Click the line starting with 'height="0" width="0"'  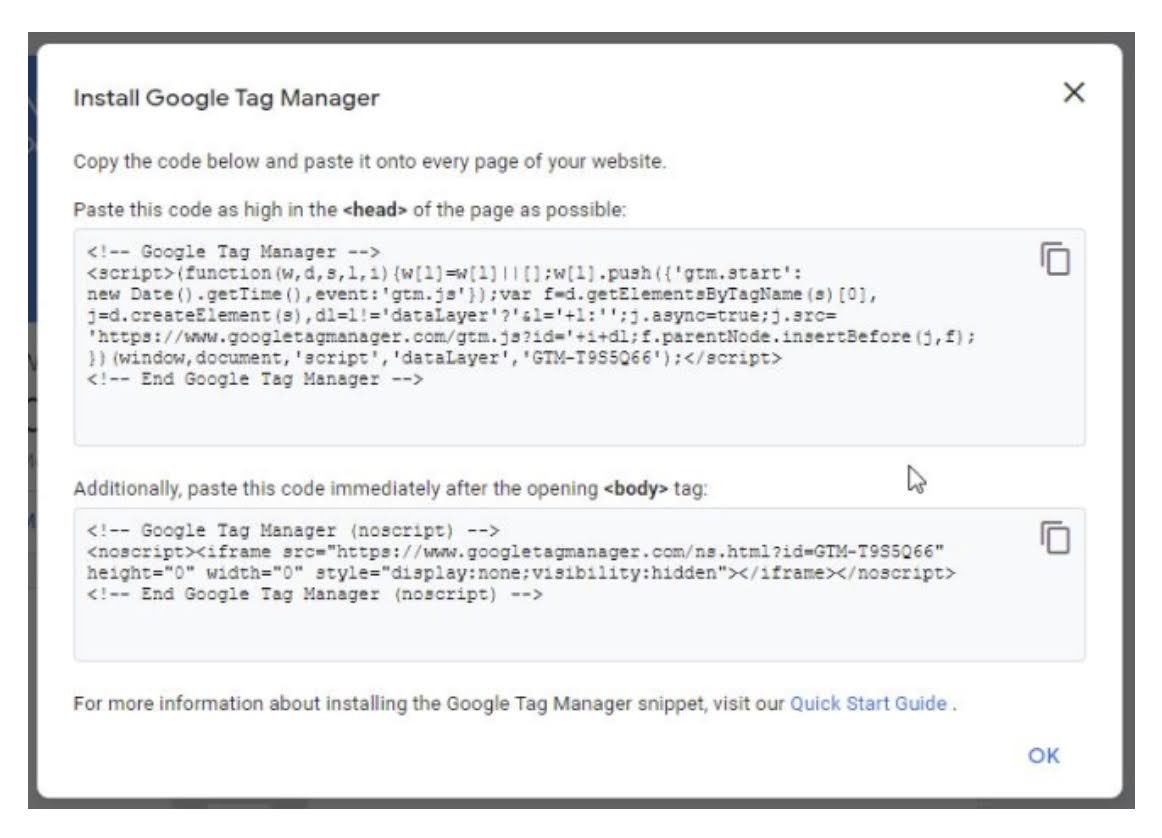coord(521,573)
